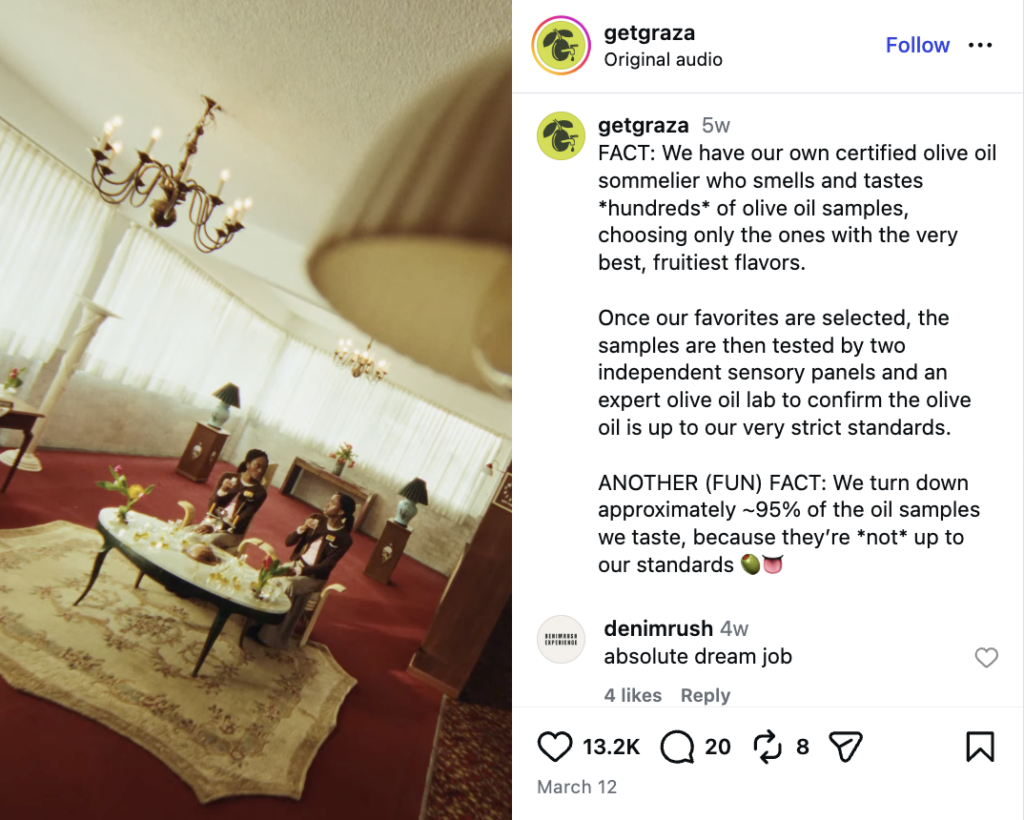1024x820 pixels.
Task: Open comments via speech bubble icon
Action: point(677,746)
